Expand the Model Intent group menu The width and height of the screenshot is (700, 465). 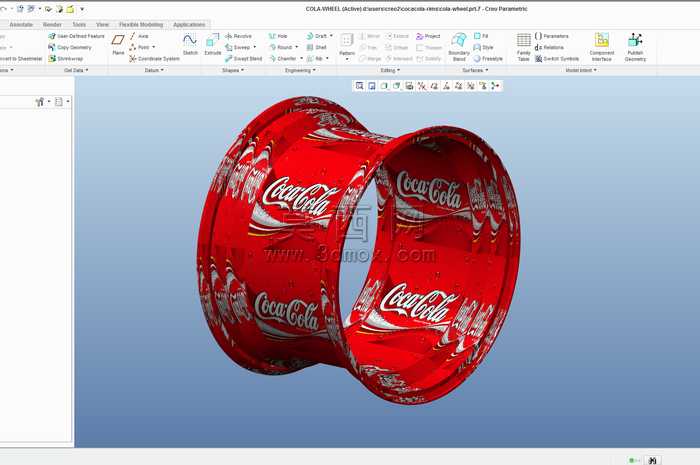(x=581, y=70)
